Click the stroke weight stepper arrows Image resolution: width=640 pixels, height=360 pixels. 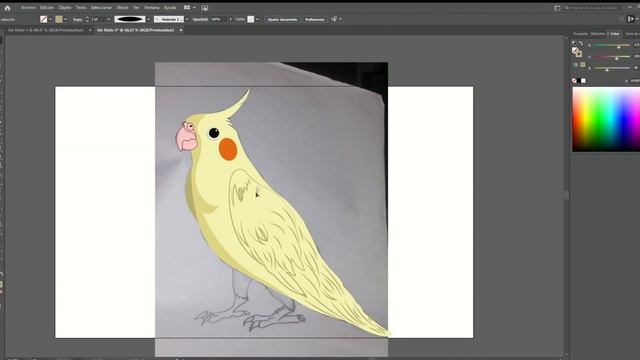pos(87,19)
